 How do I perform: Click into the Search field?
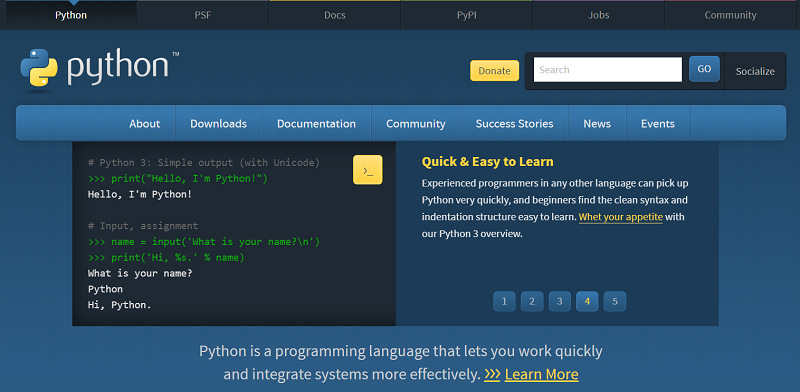(x=608, y=69)
